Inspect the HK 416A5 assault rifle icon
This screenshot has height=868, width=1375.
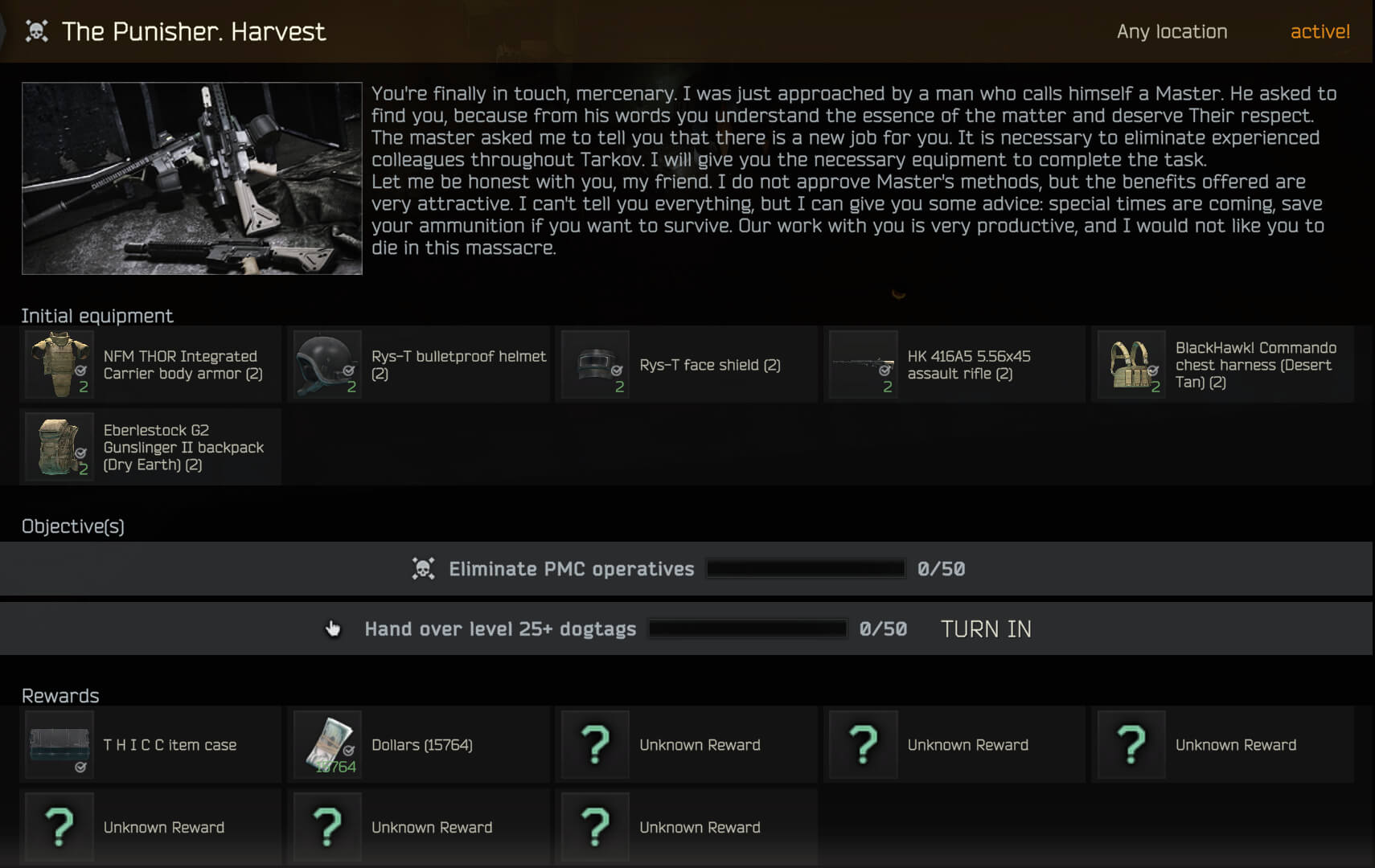863,364
